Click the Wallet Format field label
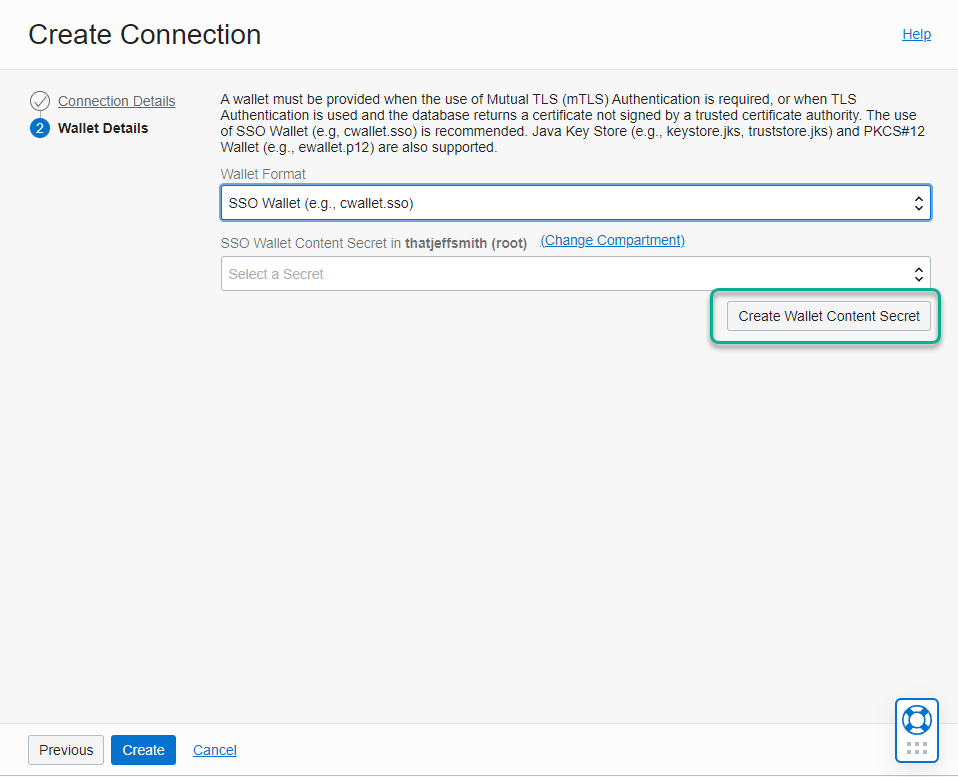The height and width of the screenshot is (777, 958). pos(263,174)
